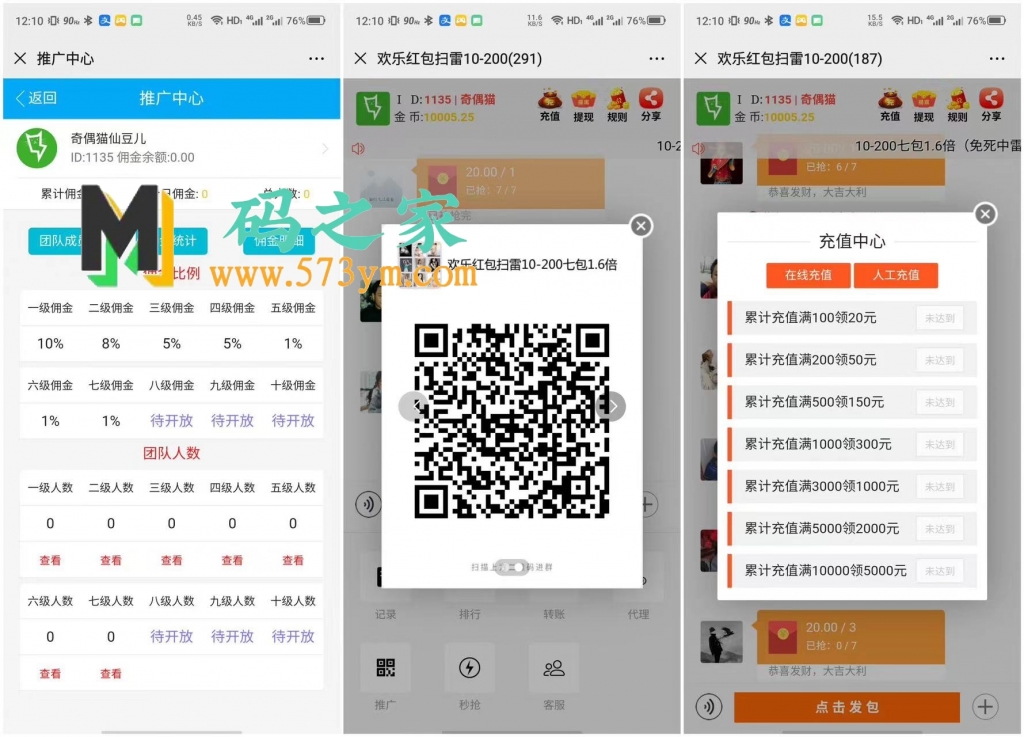Screen dimensions: 1024x737
Task: Tap the 分享 share icon in the middle screen
Action: click(x=651, y=106)
